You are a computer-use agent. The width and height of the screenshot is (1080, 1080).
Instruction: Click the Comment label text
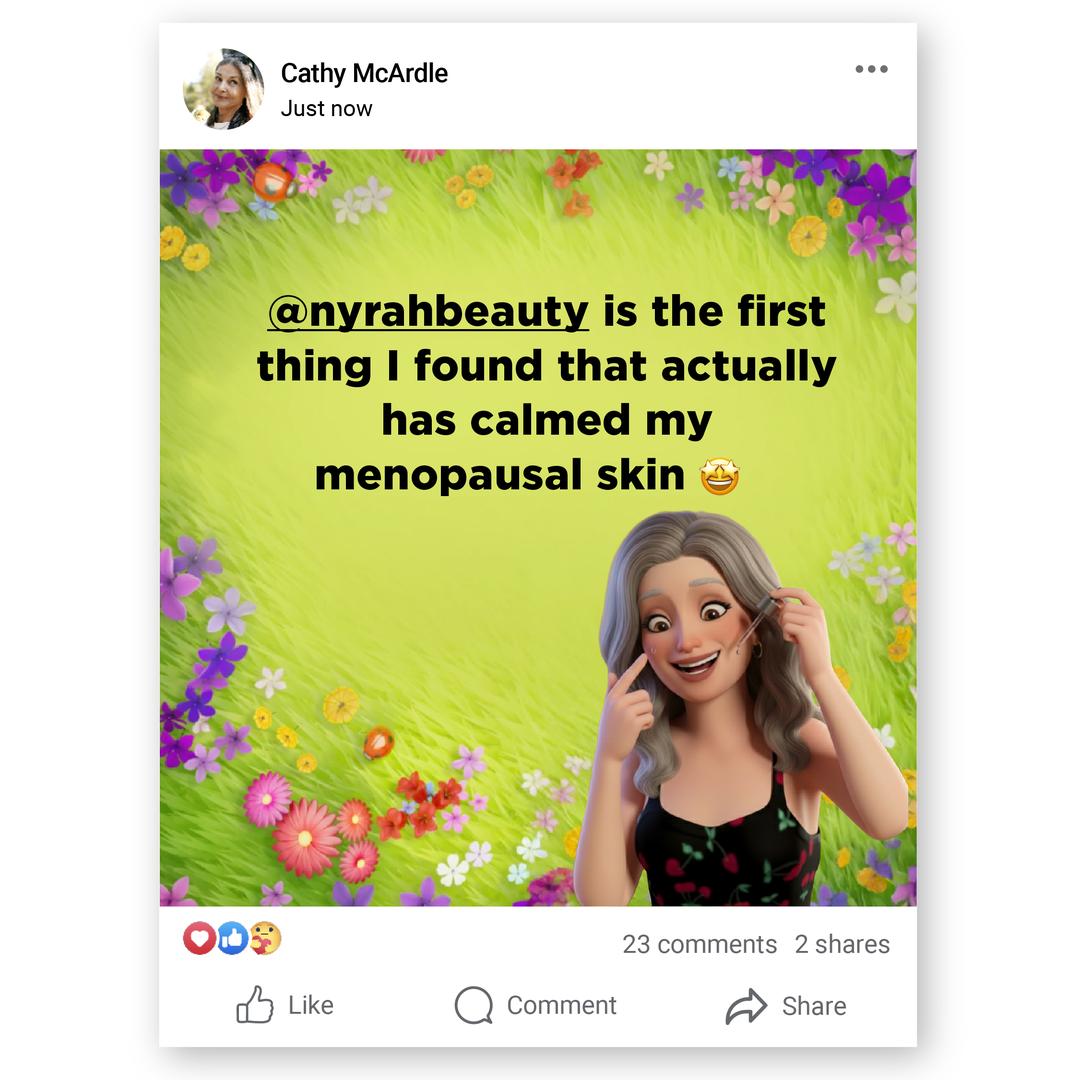561,1006
